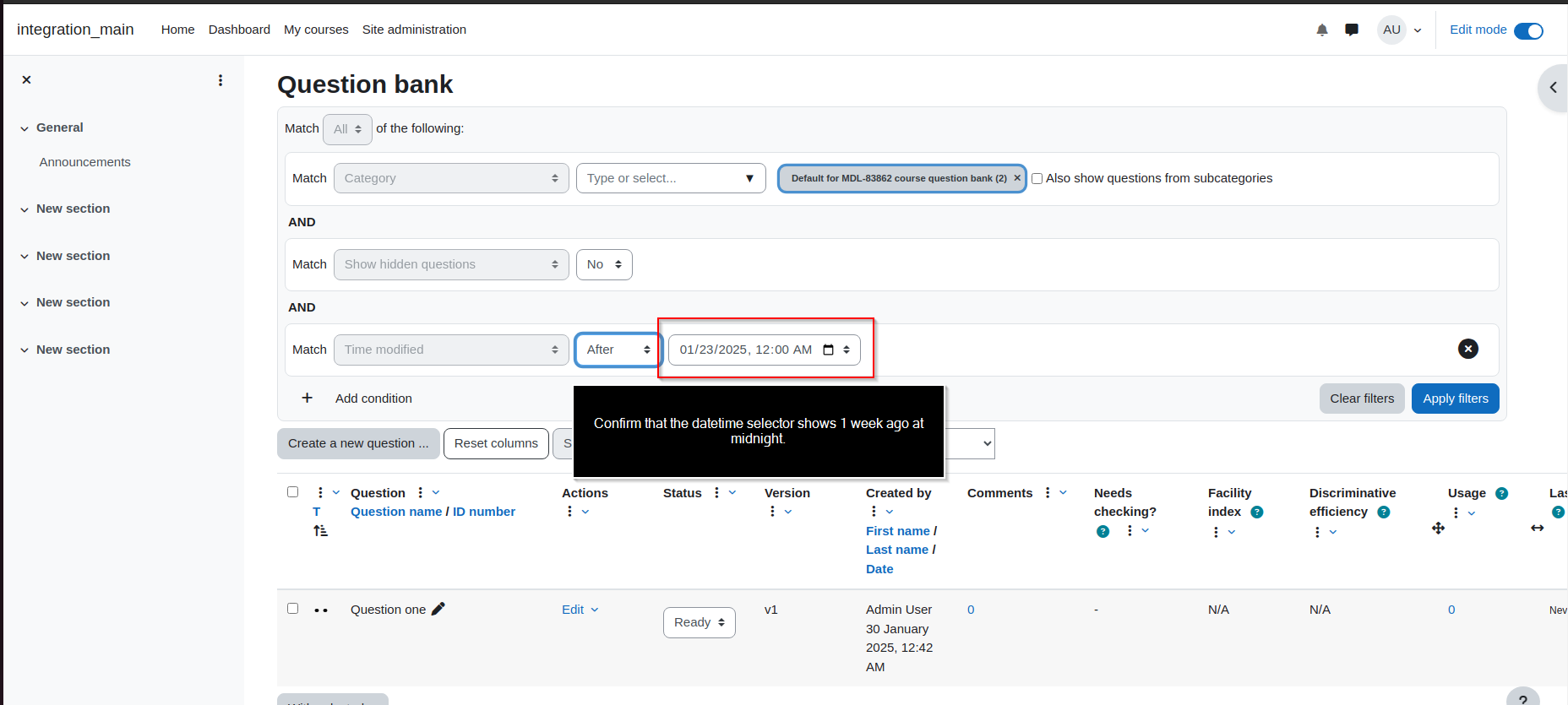
Task: Open the After comparison dropdown
Action: (618, 350)
